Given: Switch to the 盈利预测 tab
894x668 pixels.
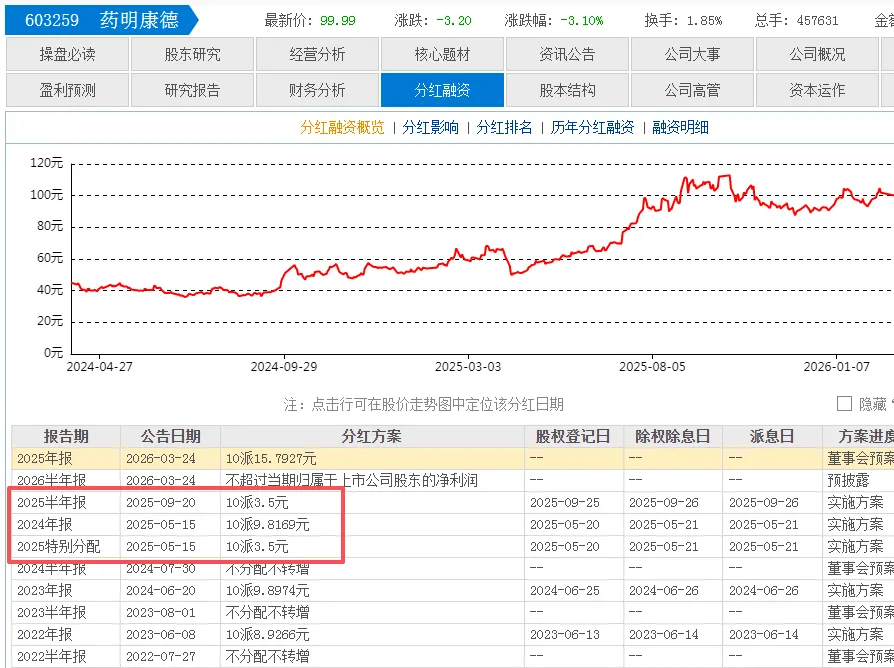Looking at the screenshot, I should click(67, 90).
